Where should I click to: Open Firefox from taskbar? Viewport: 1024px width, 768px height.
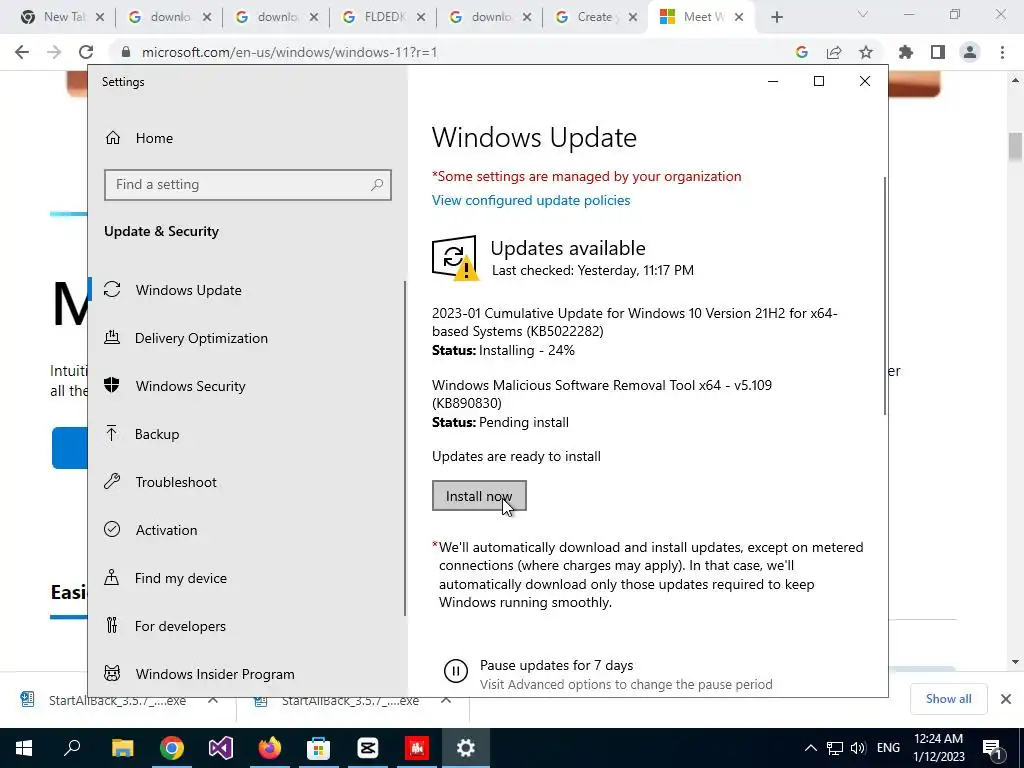[x=269, y=748]
